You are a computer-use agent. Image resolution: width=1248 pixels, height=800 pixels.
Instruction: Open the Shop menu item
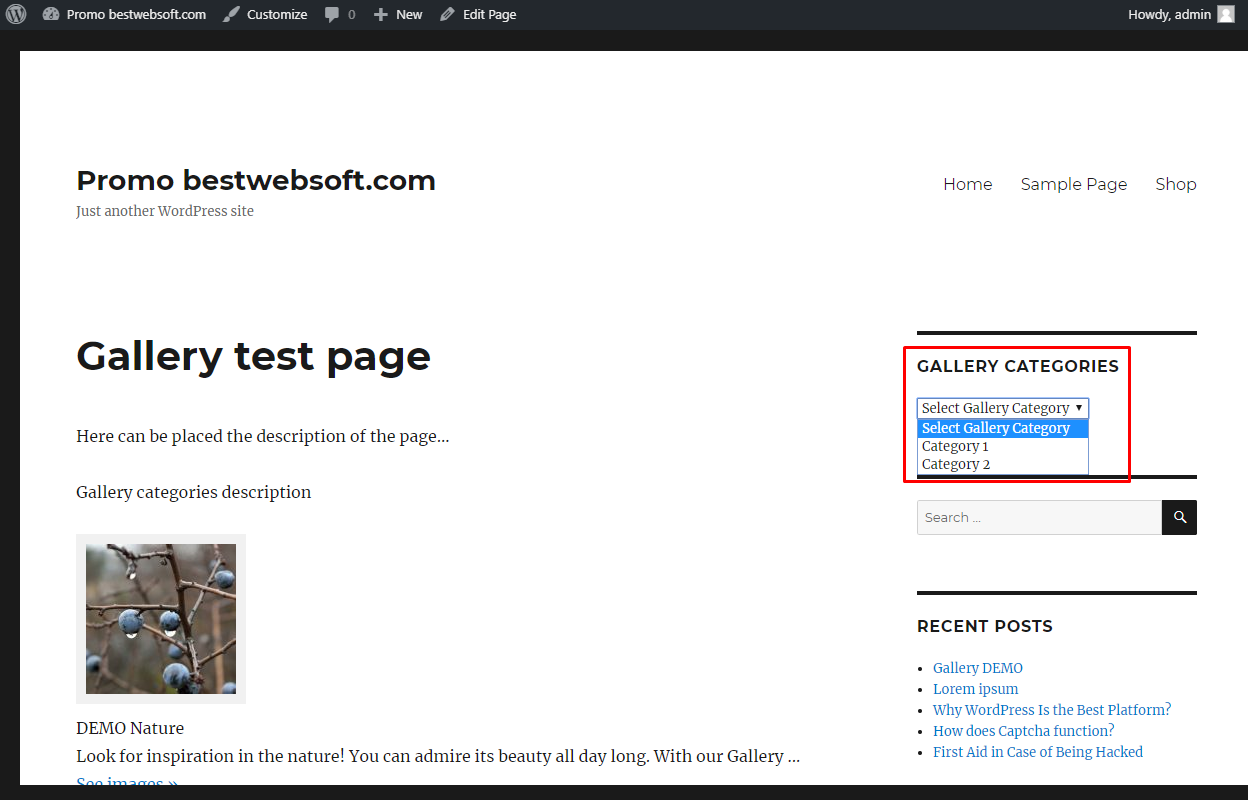(x=1176, y=184)
